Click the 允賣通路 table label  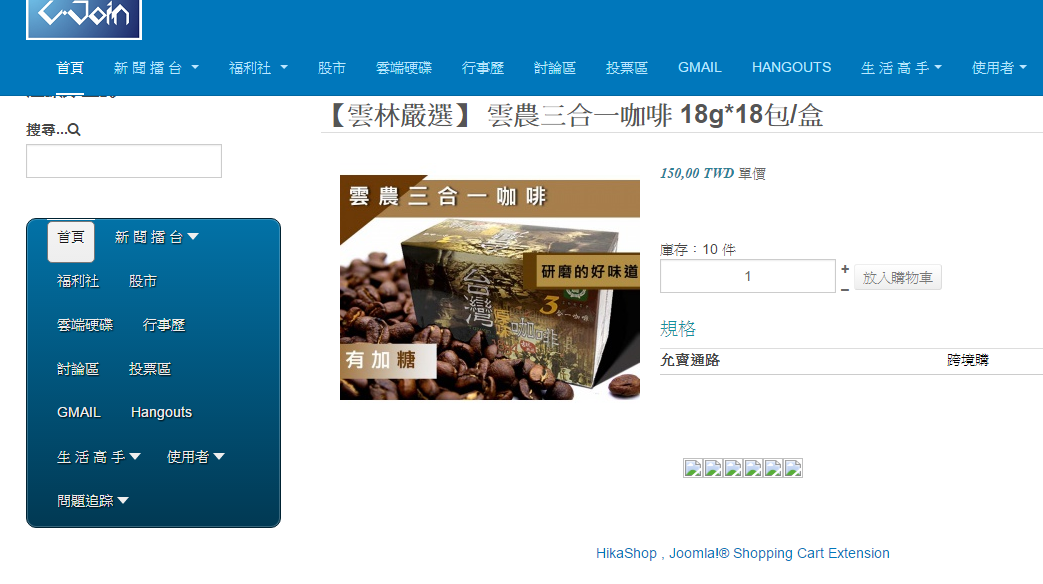[x=690, y=361]
